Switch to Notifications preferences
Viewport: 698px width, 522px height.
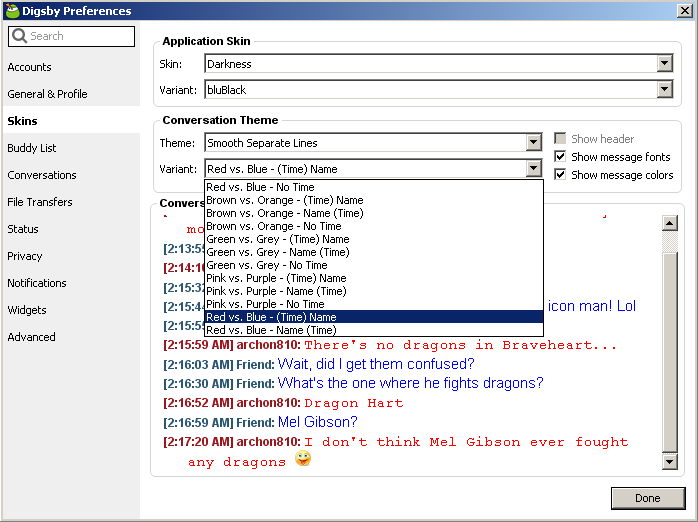point(71,283)
